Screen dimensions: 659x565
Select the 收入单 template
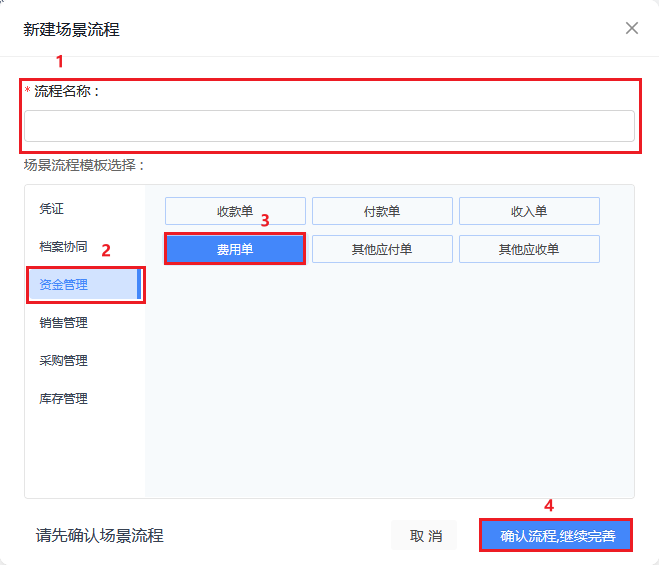tap(529, 211)
